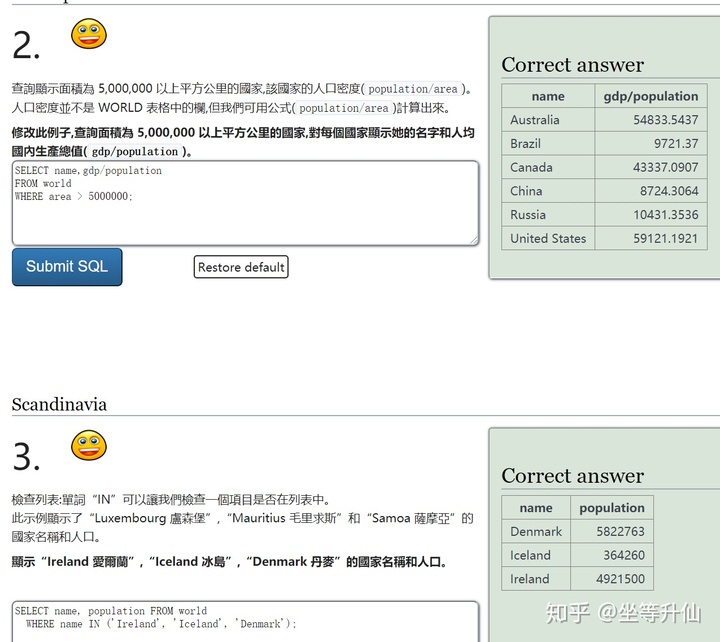Click the 'population/area' code snippet in first line
Viewport: 720px width, 642px height.
[412, 89]
